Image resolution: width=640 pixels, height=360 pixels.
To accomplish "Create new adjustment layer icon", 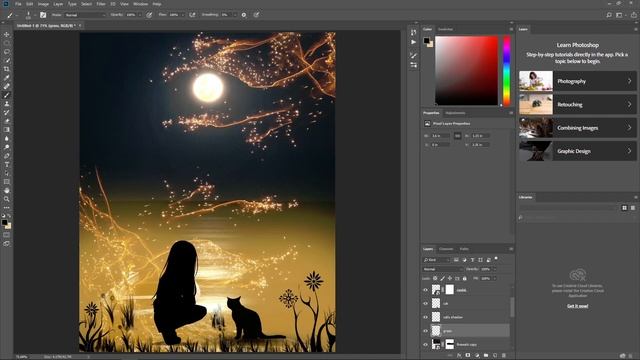I will tap(477, 356).
